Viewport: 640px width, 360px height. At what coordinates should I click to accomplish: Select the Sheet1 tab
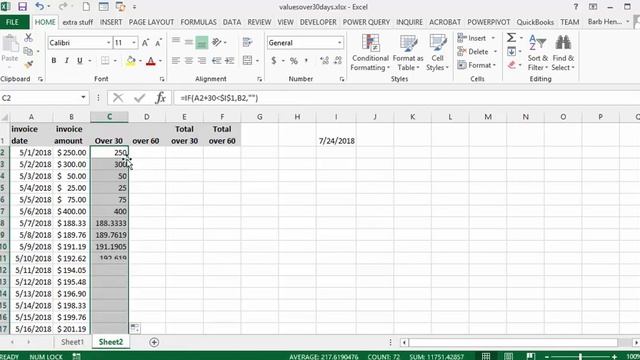tap(72, 342)
